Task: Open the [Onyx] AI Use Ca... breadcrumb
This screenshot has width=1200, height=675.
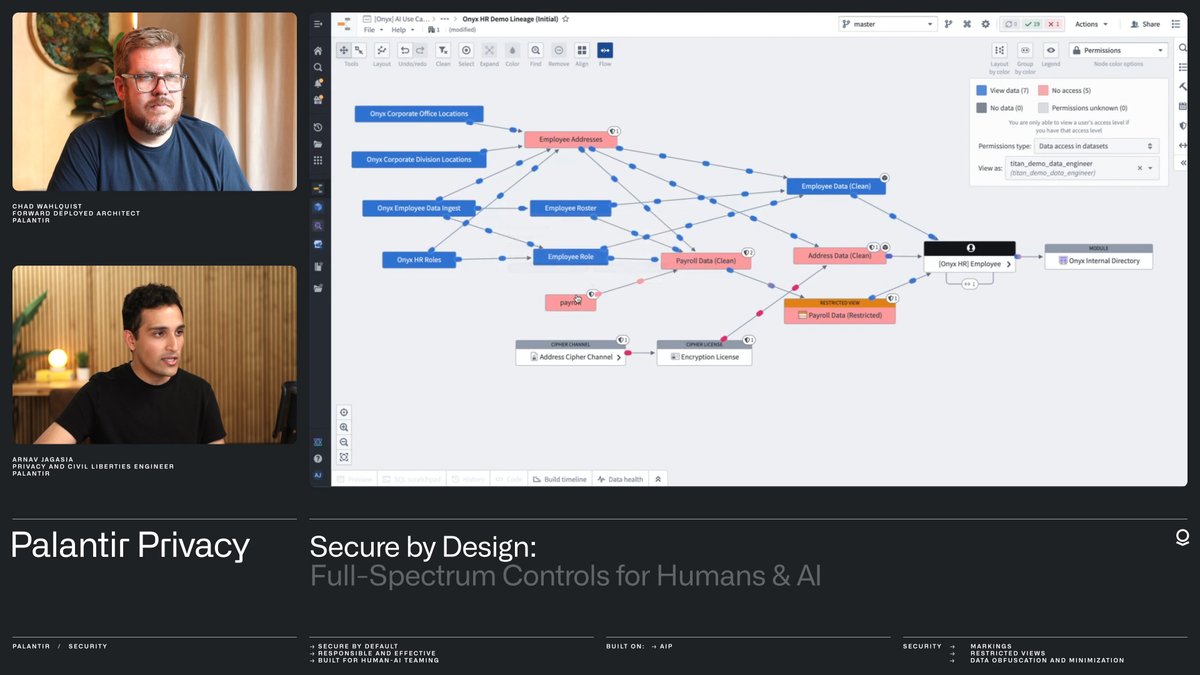Action: click(x=396, y=19)
